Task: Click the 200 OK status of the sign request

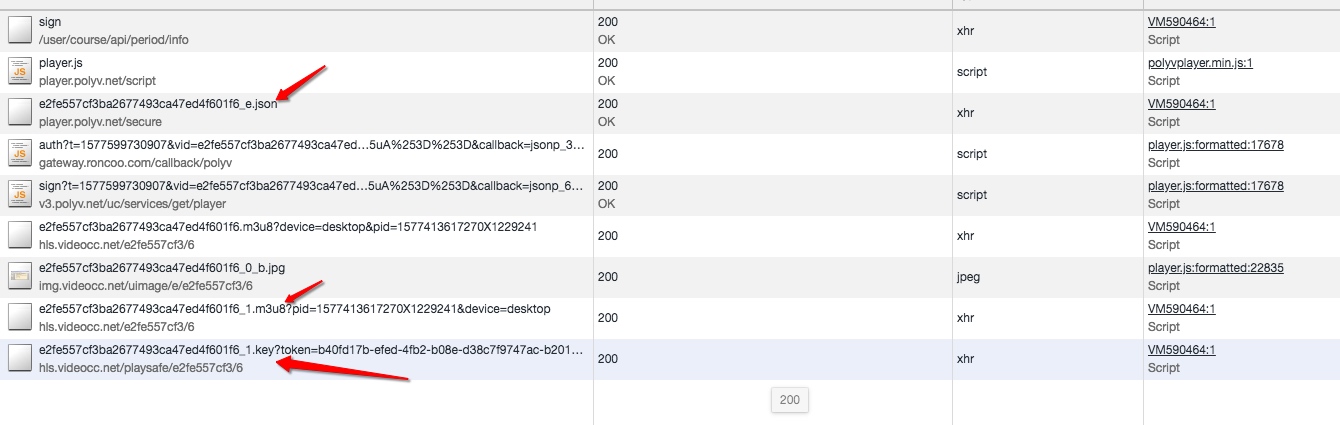Action: 607,30
